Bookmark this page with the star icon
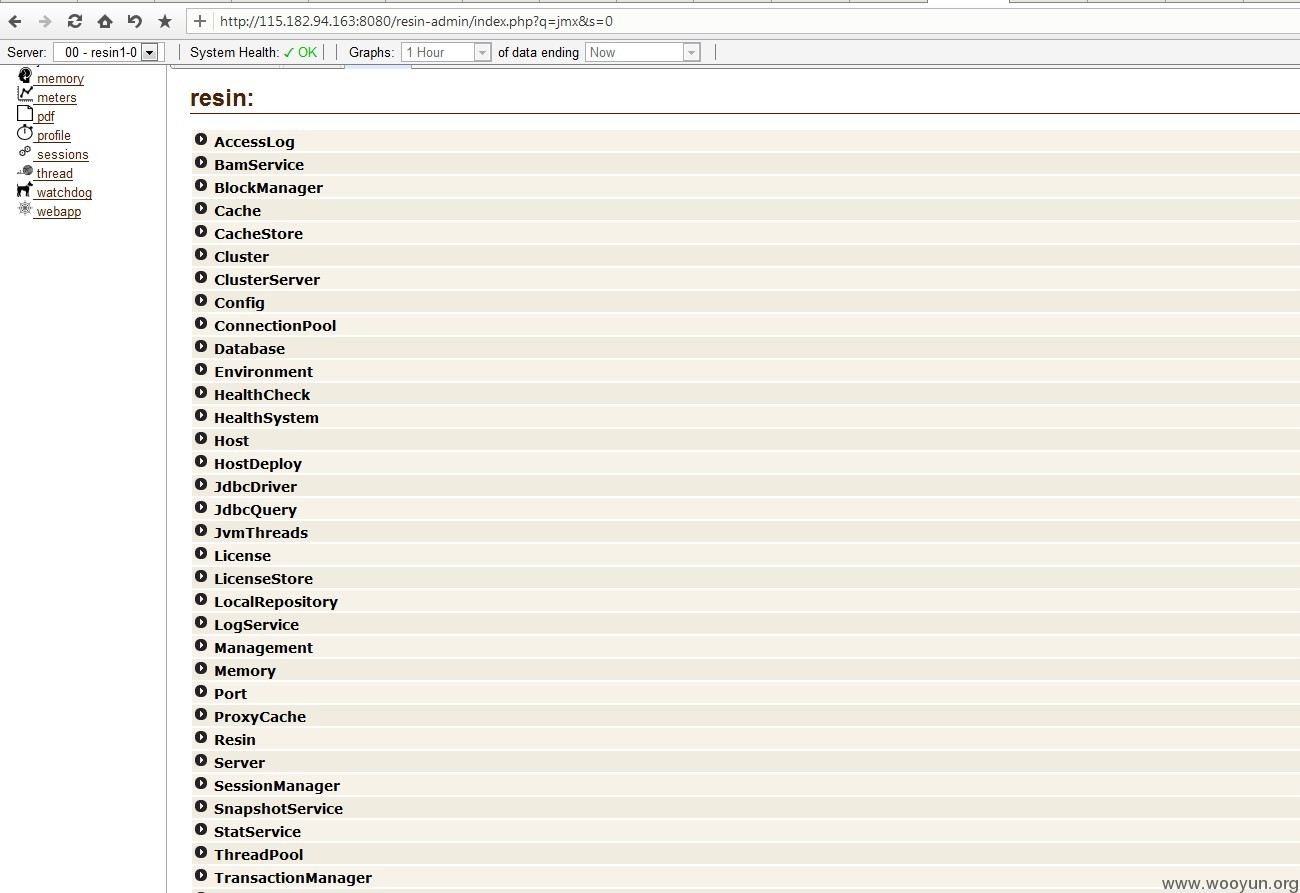This screenshot has height=893, width=1300. point(165,21)
